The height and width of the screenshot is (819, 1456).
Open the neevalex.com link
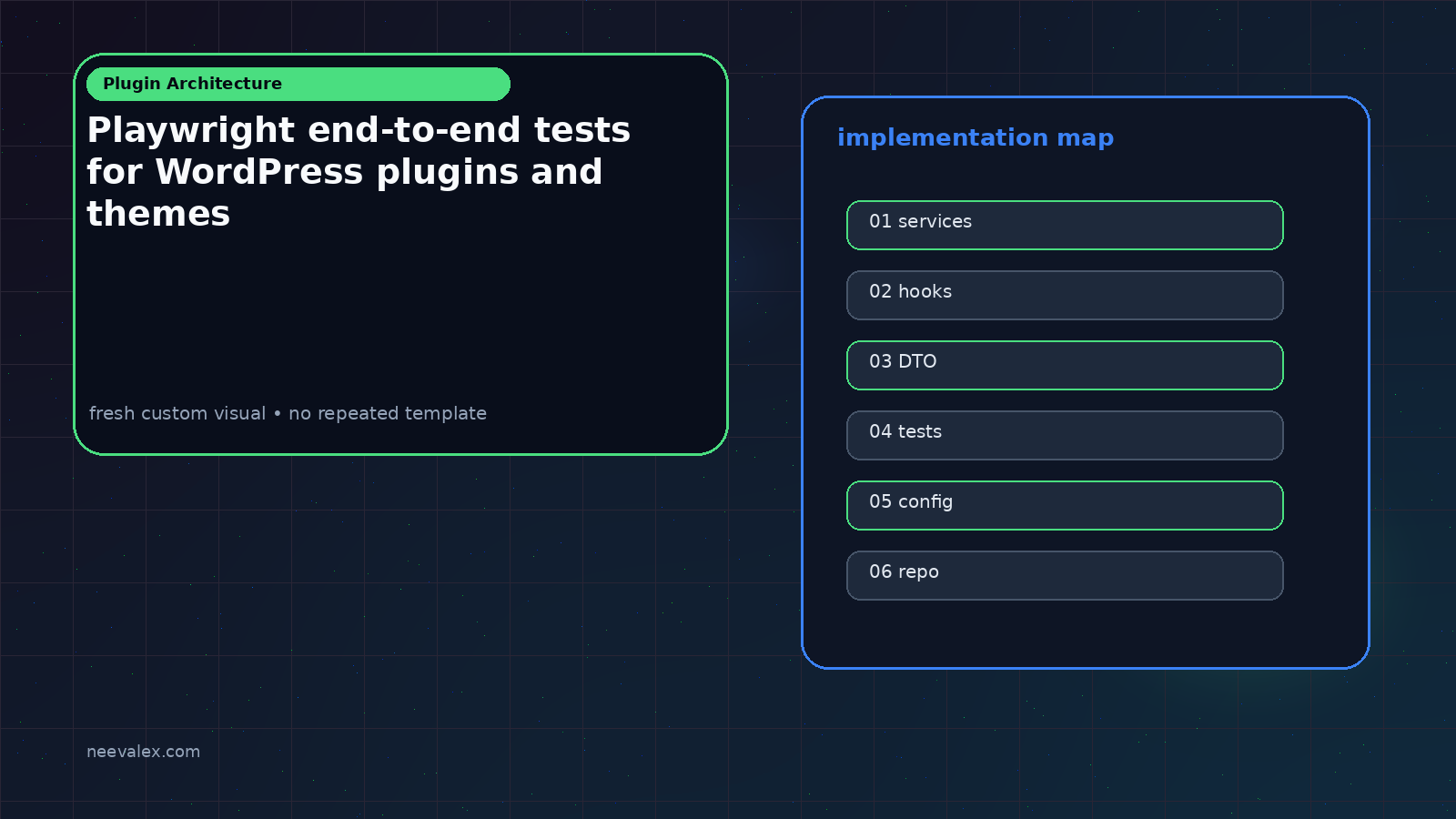[x=143, y=752]
